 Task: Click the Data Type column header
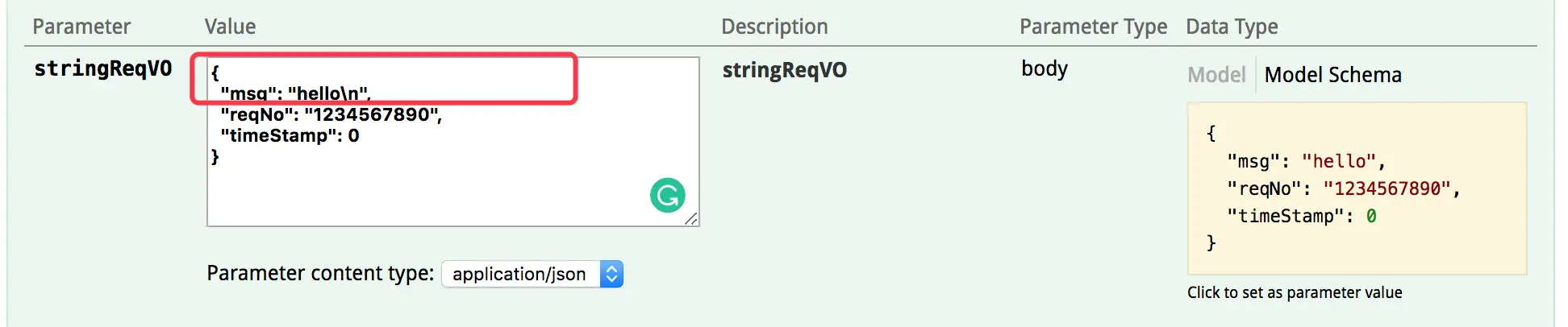1232,27
